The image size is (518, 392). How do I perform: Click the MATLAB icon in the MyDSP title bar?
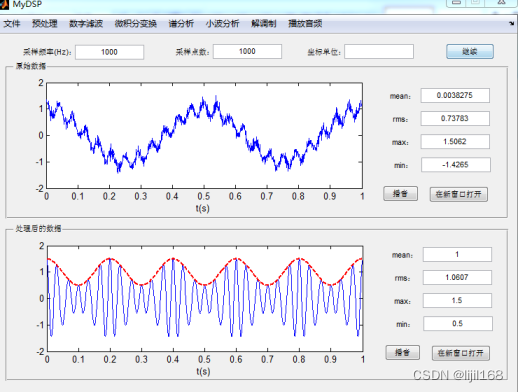(4, 4)
